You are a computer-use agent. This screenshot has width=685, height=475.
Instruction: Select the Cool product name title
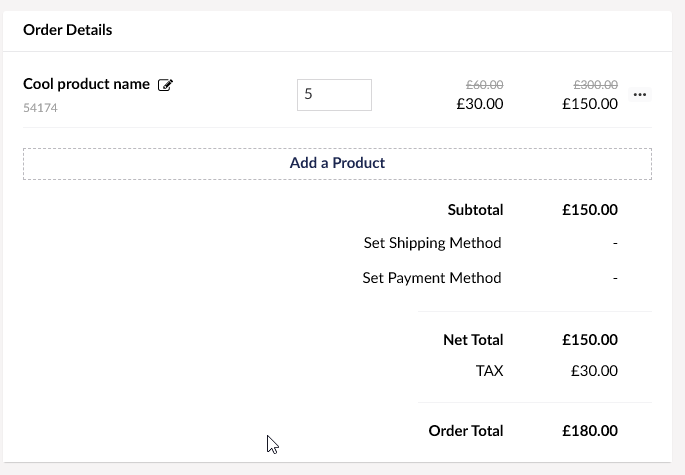(x=86, y=84)
